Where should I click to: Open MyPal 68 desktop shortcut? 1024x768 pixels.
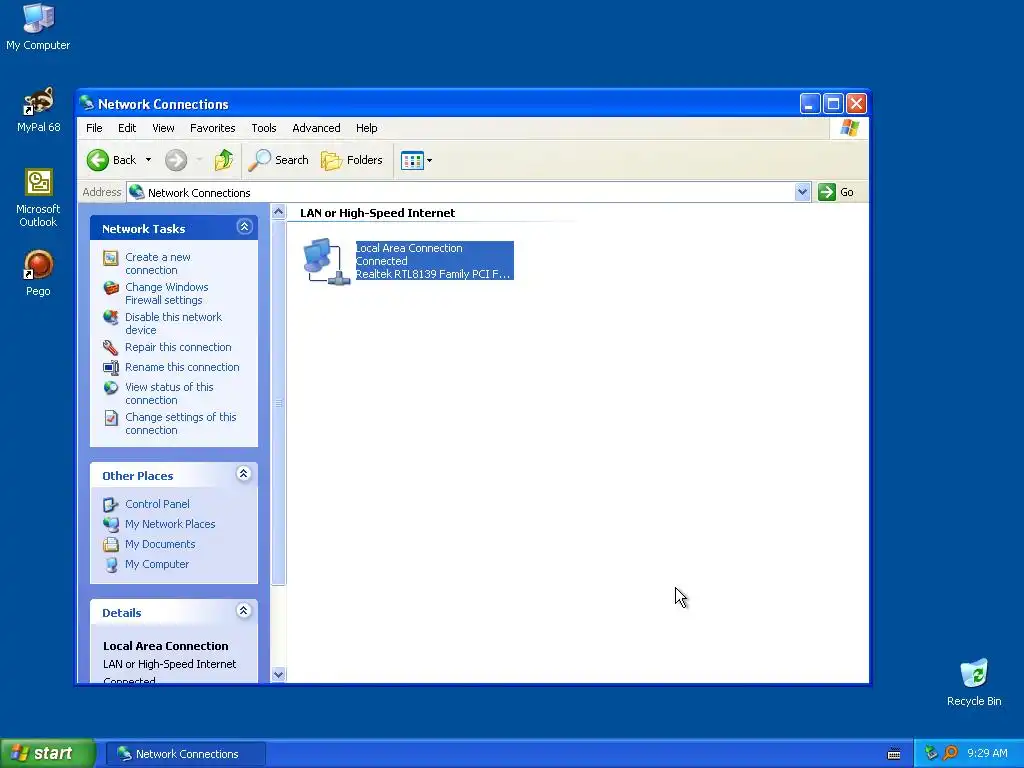(x=39, y=109)
